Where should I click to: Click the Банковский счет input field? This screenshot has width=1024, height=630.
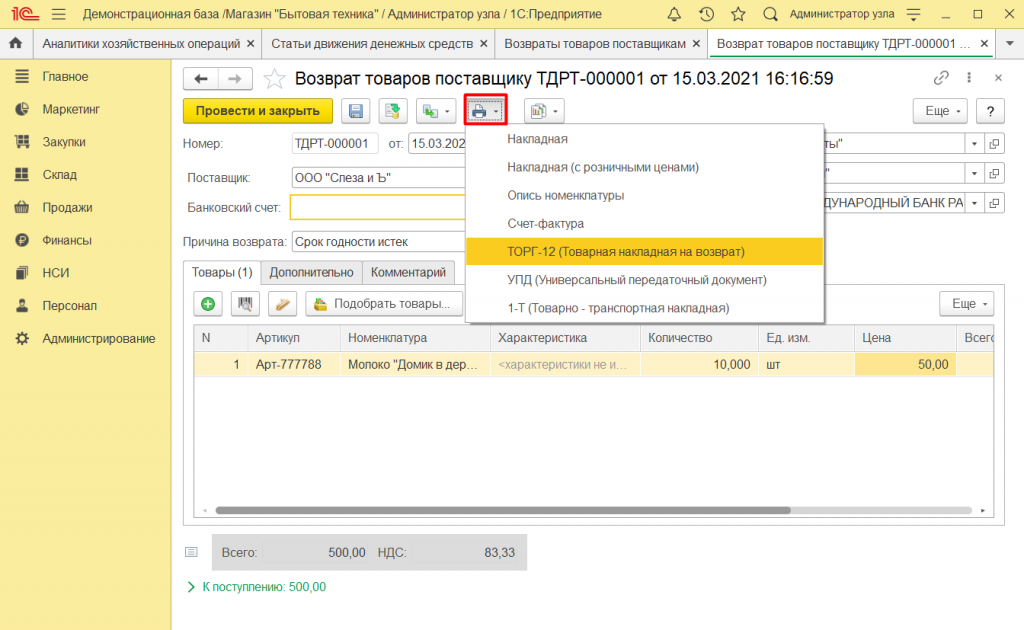click(x=377, y=207)
